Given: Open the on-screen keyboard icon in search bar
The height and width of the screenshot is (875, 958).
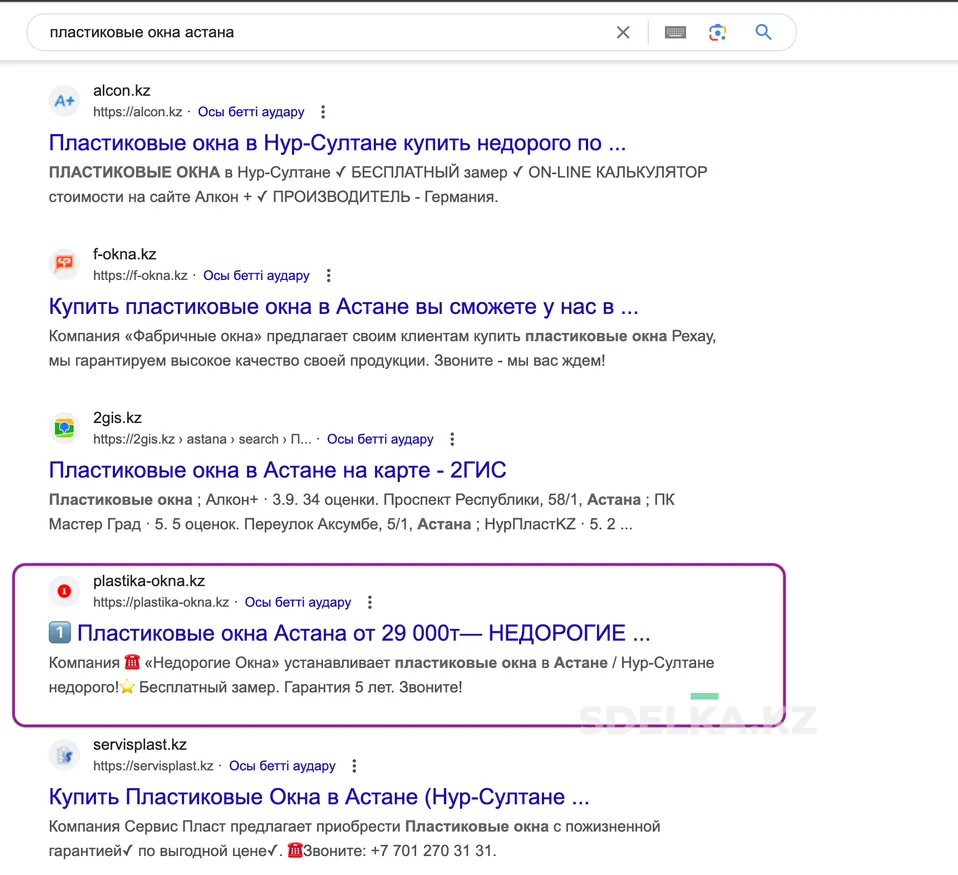Looking at the screenshot, I should tap(675, 32).
